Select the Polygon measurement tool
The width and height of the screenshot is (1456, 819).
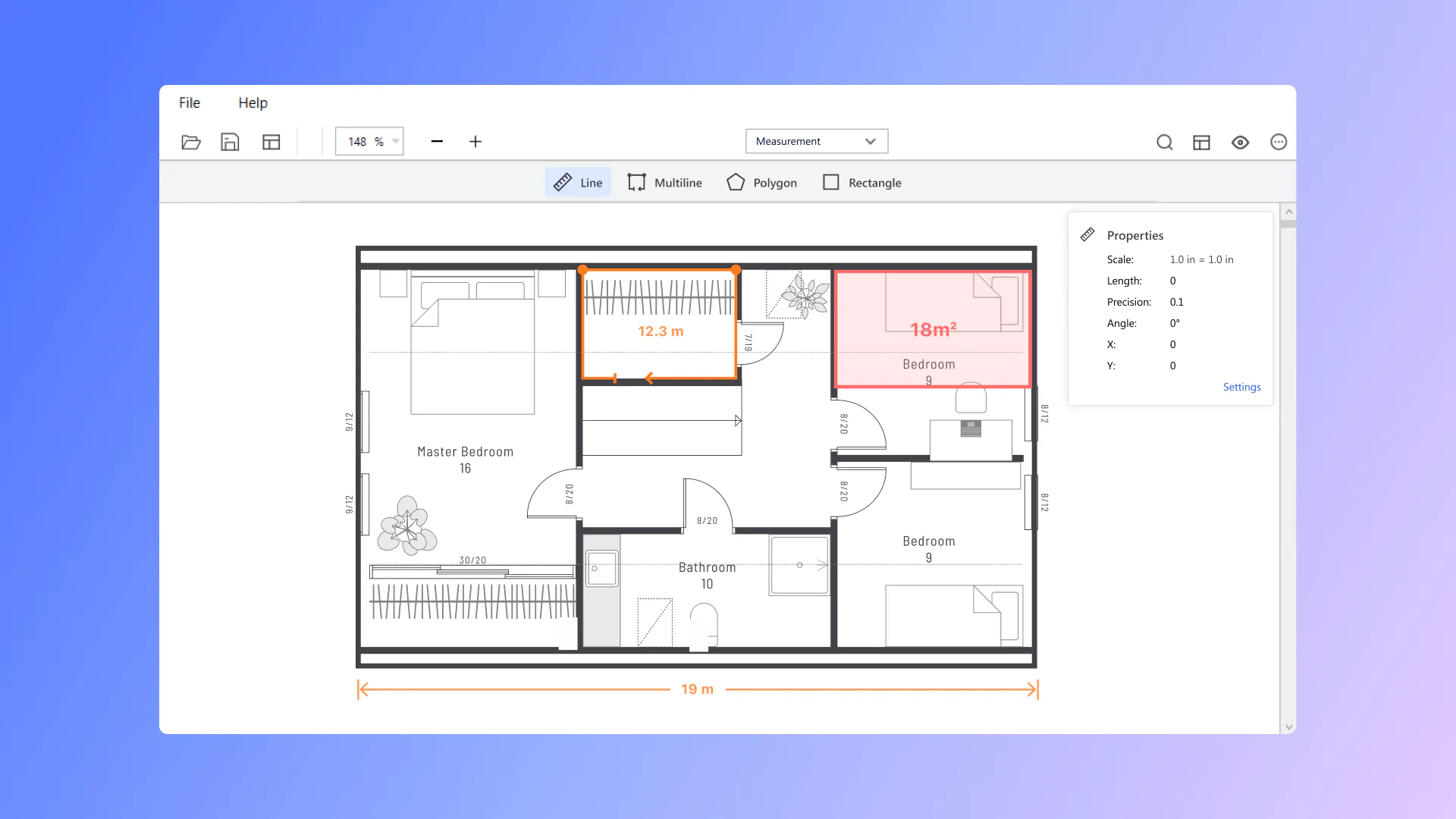[761, 182]
